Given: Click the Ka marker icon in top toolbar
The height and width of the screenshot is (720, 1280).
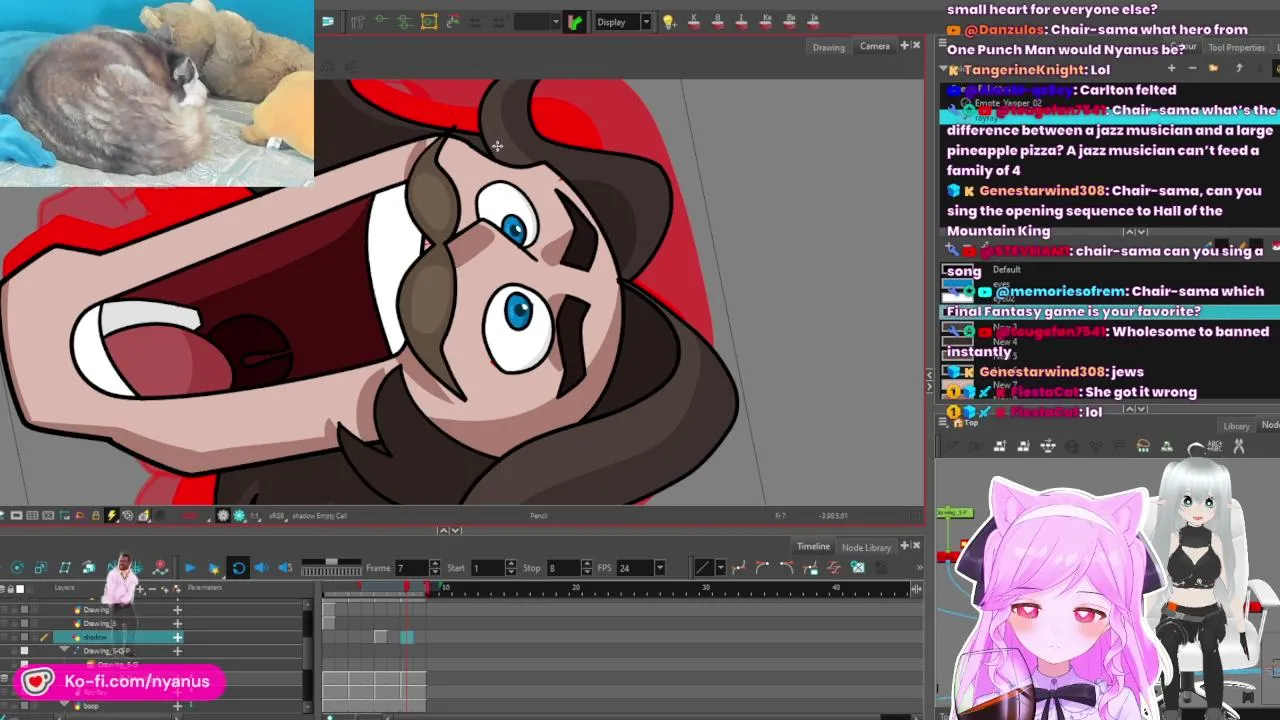Looking at the screenshot, I should (x=767, y=21).
